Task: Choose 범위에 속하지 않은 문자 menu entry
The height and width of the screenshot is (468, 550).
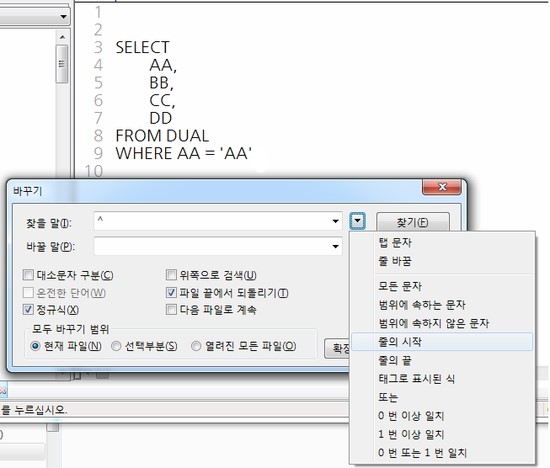Action: pos(442,323)
